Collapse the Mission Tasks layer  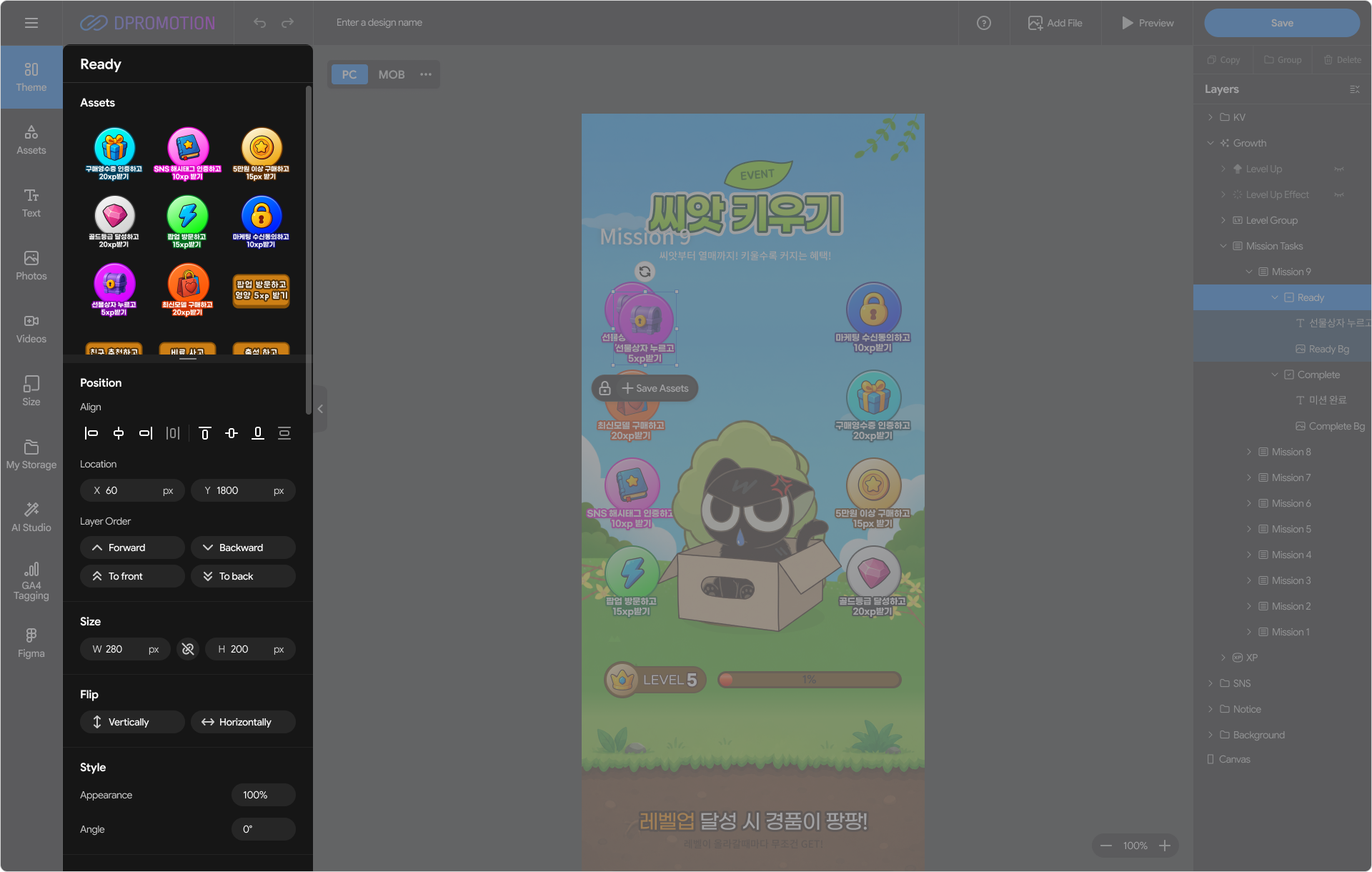[x=1223, y=246]
